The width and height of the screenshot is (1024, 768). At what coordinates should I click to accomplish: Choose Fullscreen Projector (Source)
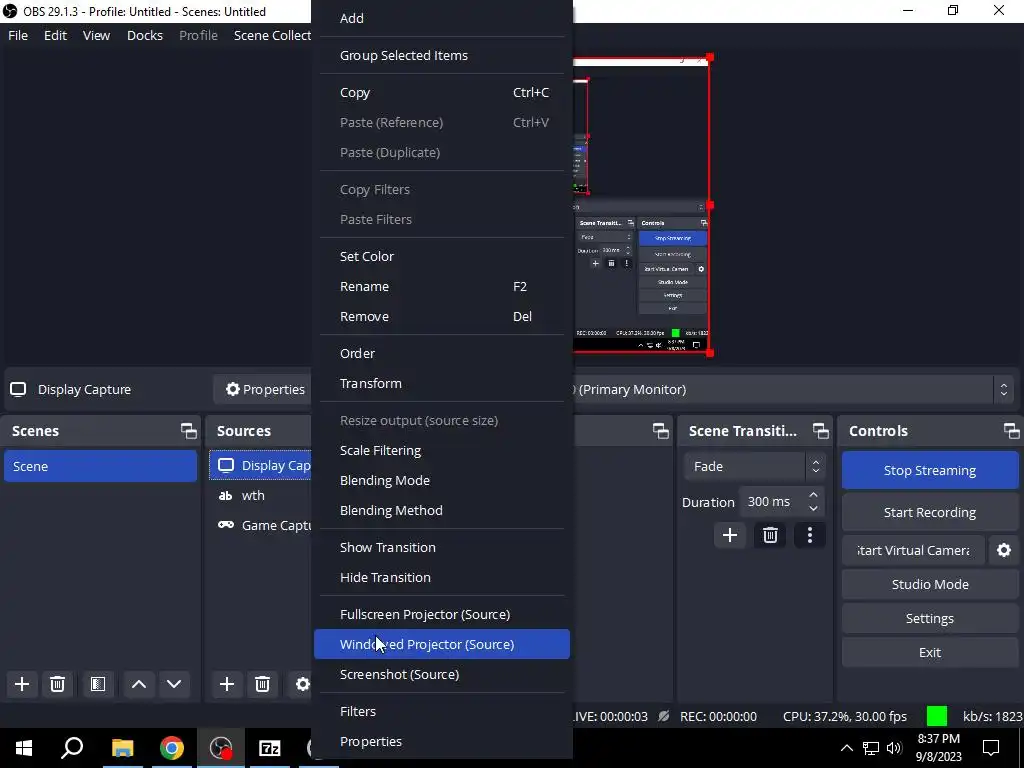click(x=441, y=615)
